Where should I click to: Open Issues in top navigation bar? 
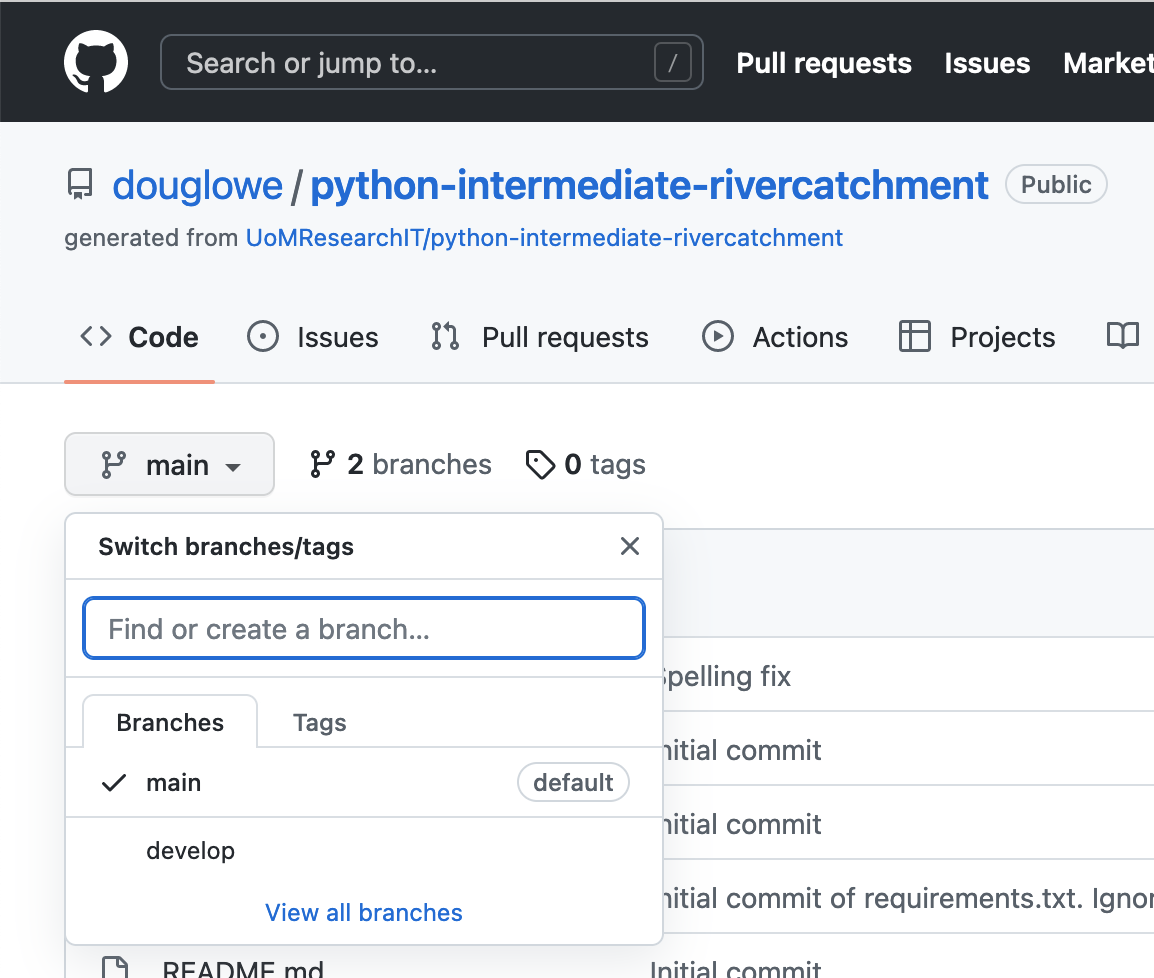click(x=987, y=63)
